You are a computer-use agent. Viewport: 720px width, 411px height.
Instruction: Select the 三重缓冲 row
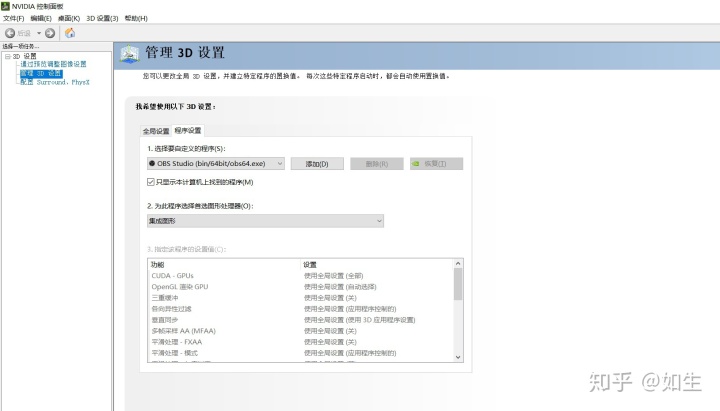300,298
